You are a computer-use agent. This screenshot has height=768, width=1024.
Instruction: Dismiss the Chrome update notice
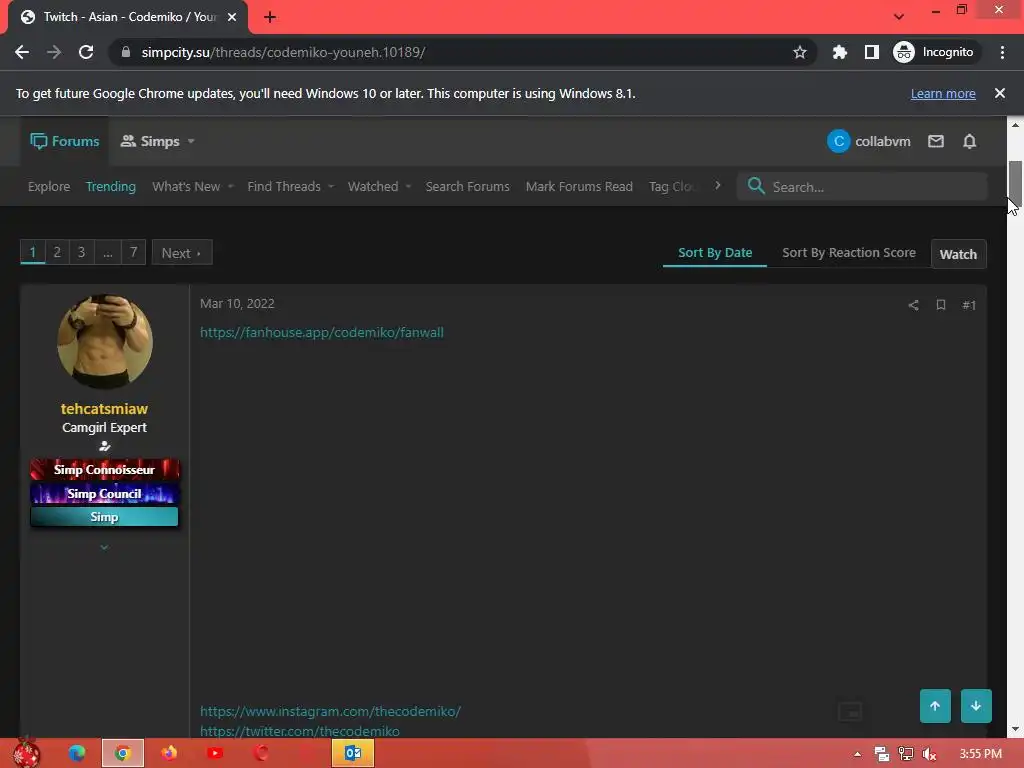click(x=1000, y=93)
